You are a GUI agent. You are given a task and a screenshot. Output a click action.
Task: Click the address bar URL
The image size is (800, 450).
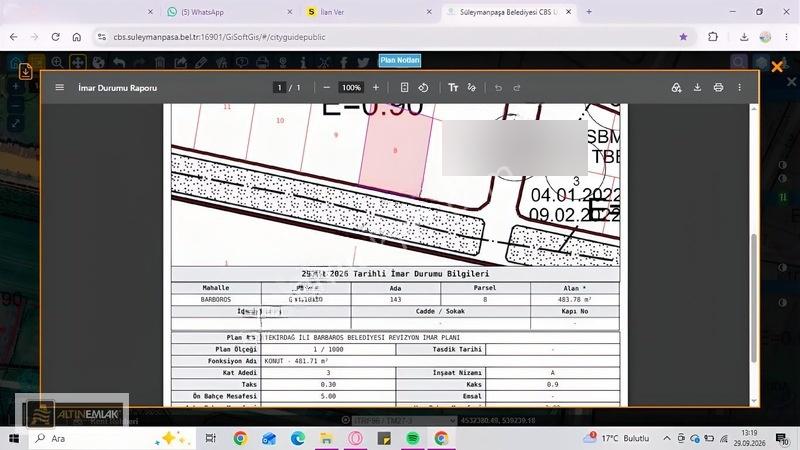219,37
